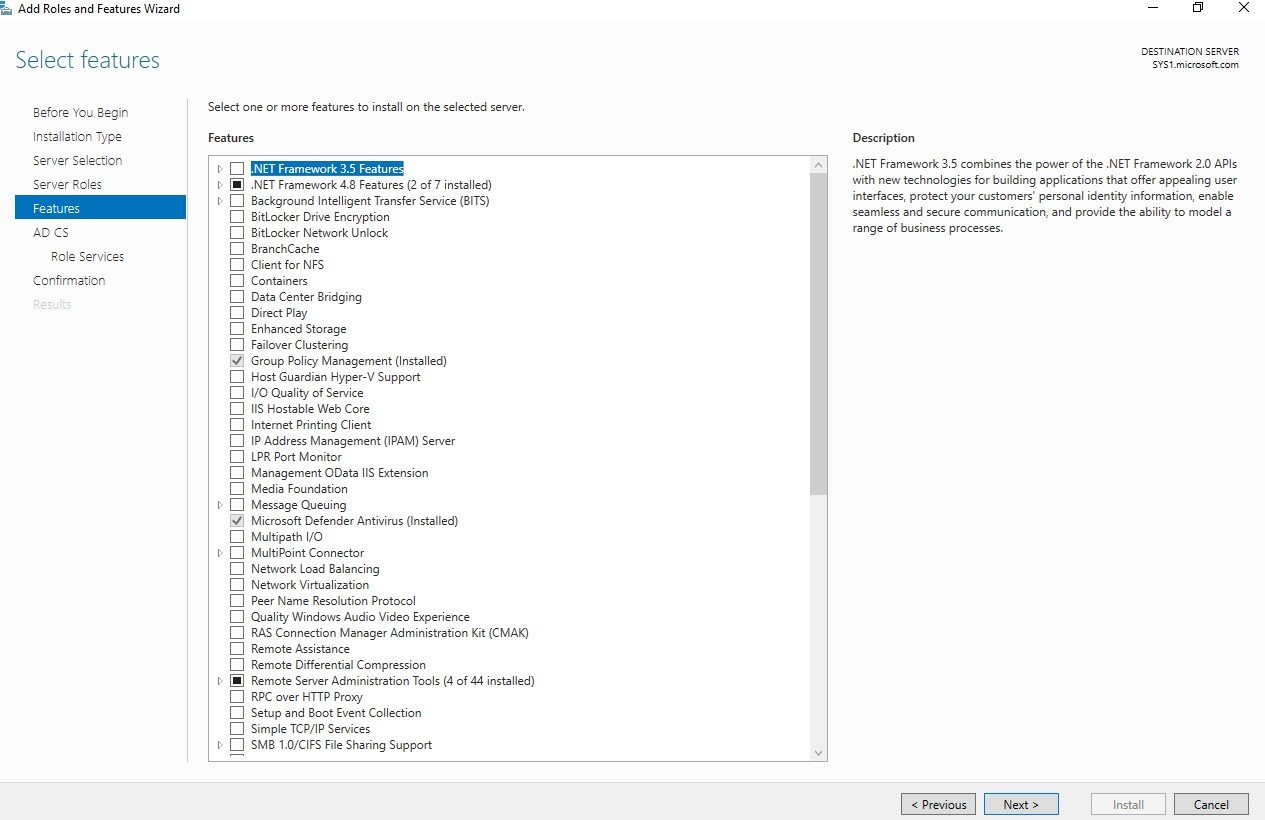
Task: Click scrollbar down arrow in features list
Action: [818, 753]
